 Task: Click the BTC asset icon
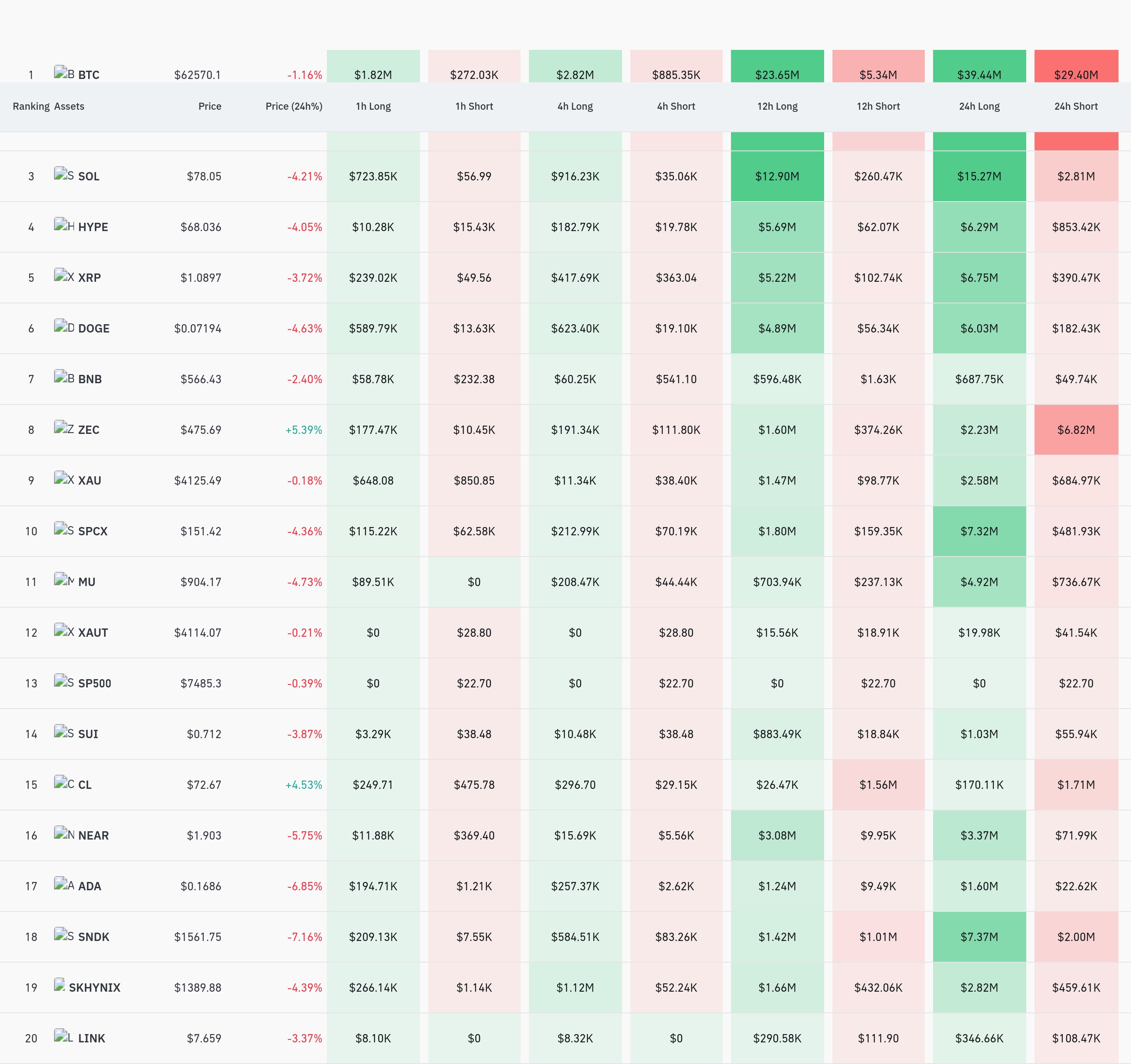64,73
